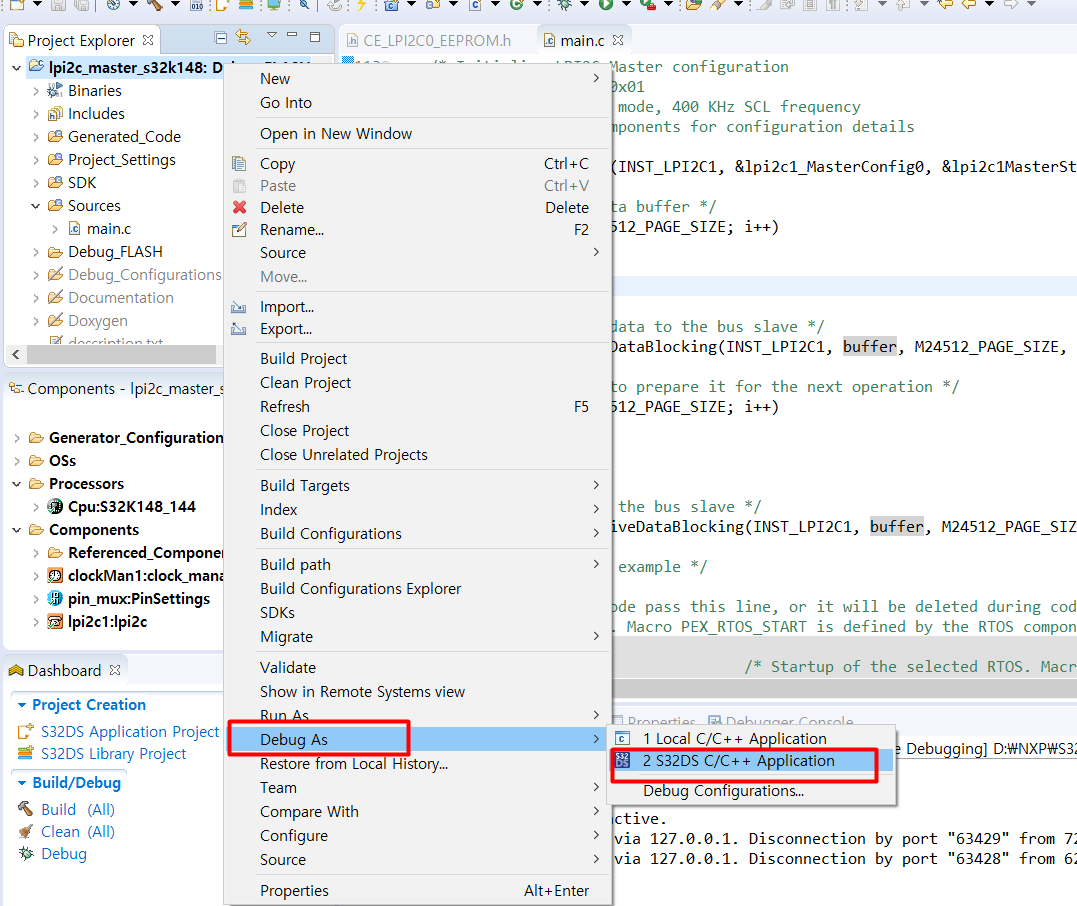Click the lpi2c1:lpi2c component icon
The width and height of the screenshot is (1077, 906).
[x=55, y=621]
